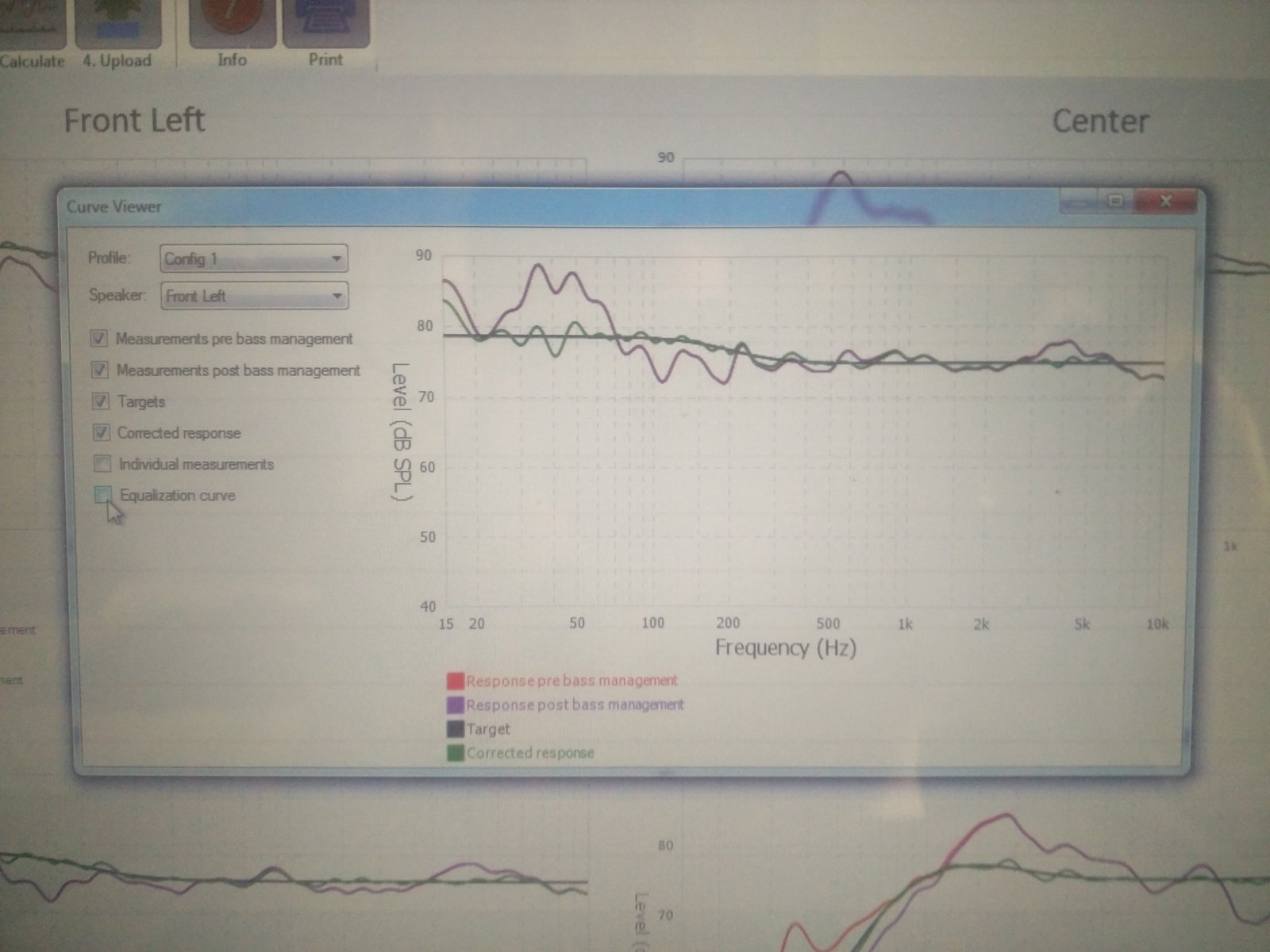Click the Center speaker graph heading
Image resolution: width=1270 pixels, height=952 pixels.
pos(1100,121)
